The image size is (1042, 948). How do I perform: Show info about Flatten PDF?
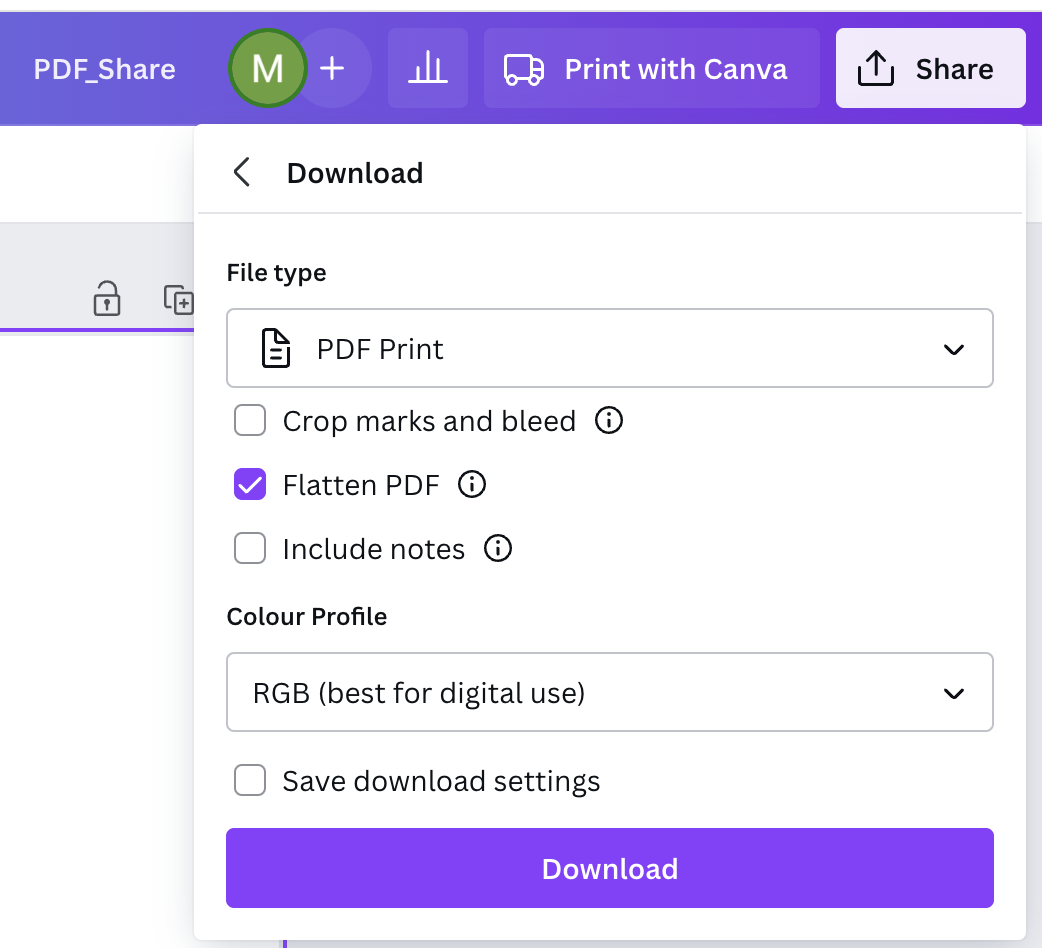pos(472,484)
